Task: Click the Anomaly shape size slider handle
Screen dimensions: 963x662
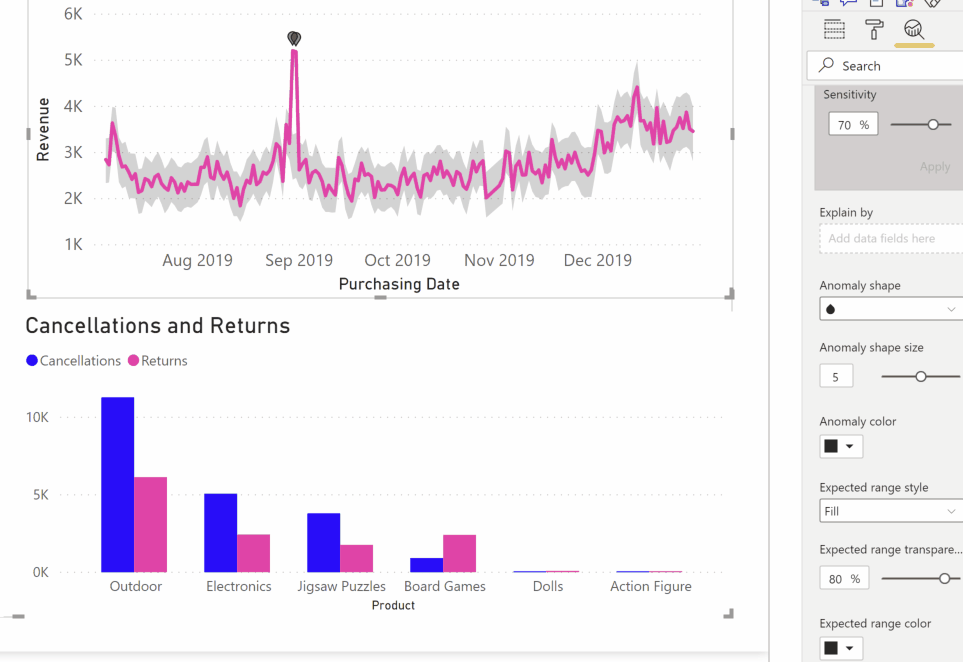Action: pos(921,376)
